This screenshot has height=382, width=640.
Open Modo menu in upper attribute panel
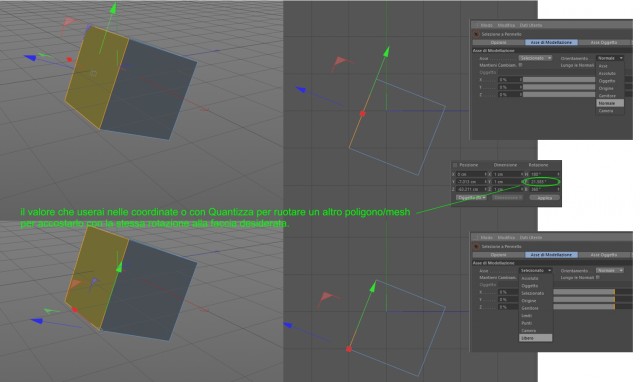pos(487,25)
